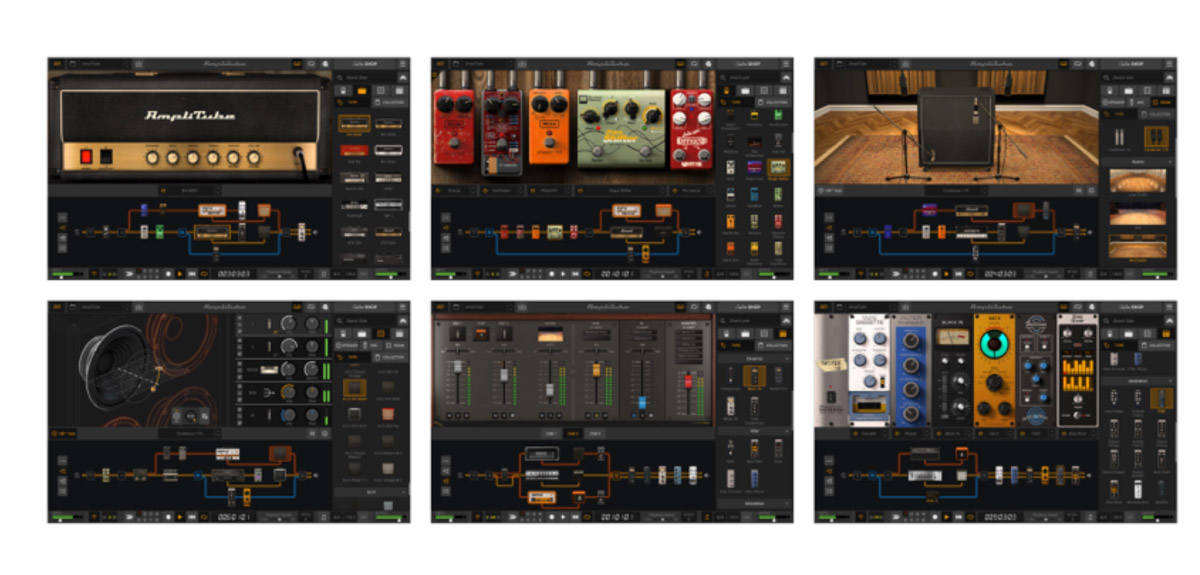Click record button in mixer window transport
Viewport: 1200px width, 575px height.
tap(552, 517)
